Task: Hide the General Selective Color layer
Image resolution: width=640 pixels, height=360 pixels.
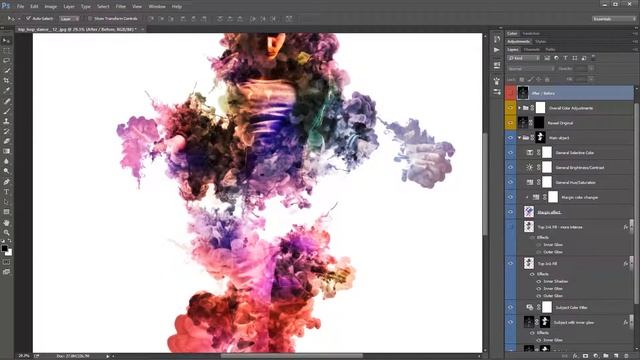Action: [510, 153]
